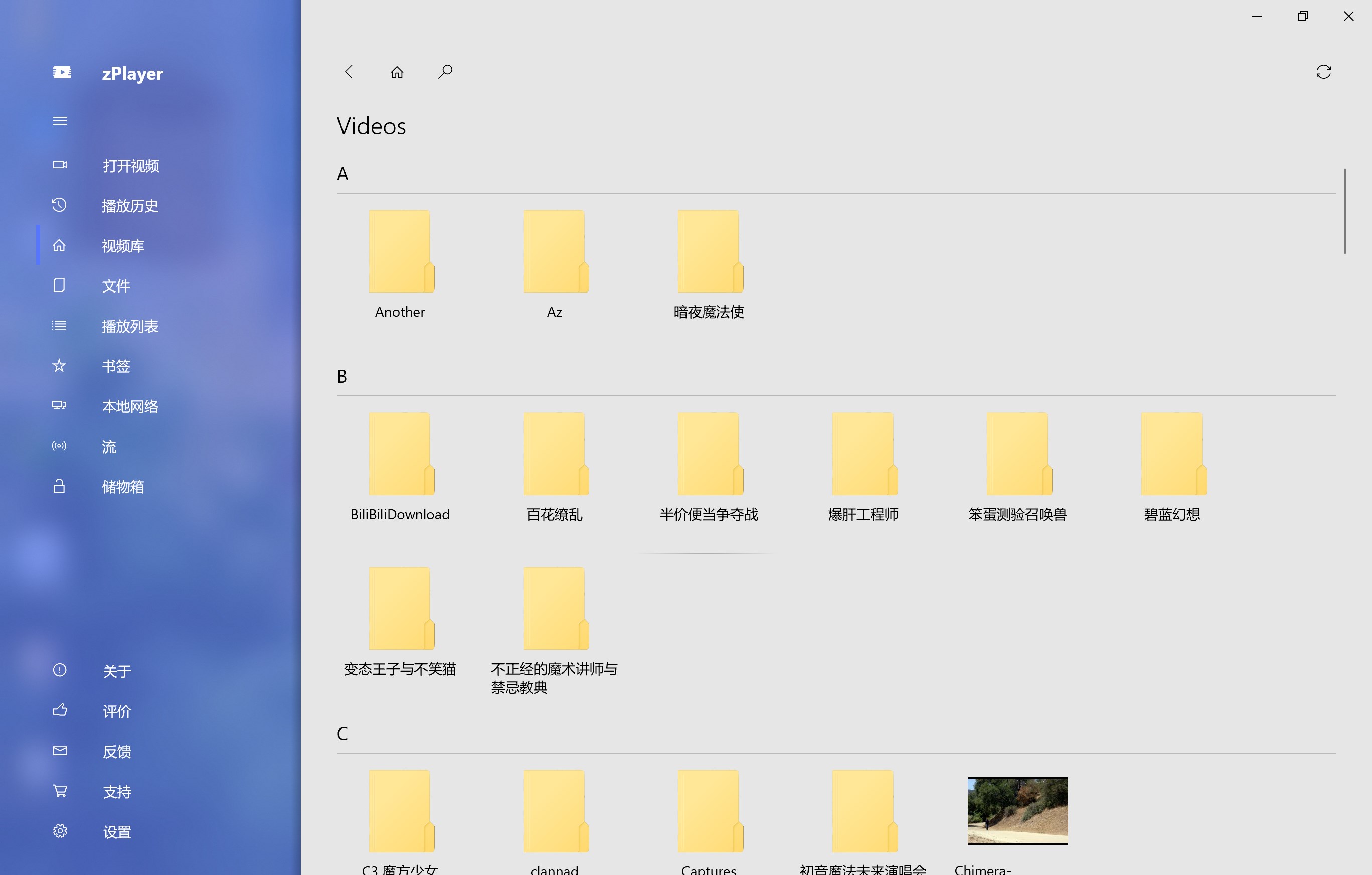Select 视频库 in the sidebar
1372x875 pixels.
coord(122,246)
